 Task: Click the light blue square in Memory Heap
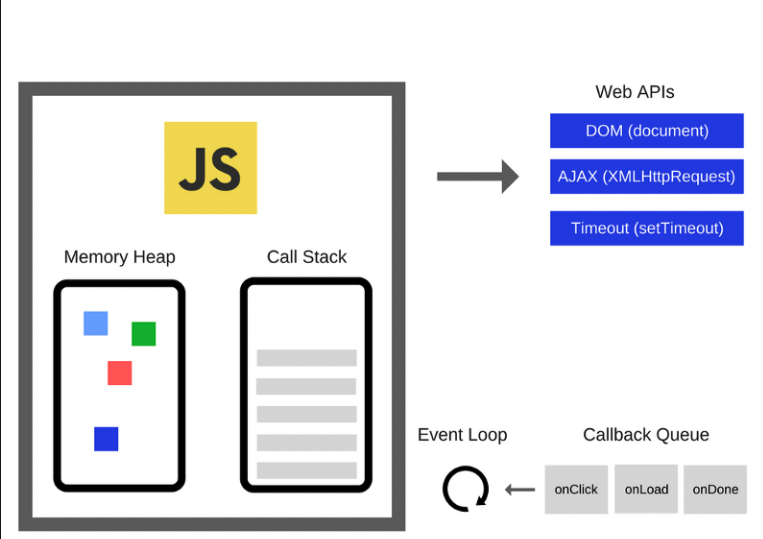tap(95, 323)
